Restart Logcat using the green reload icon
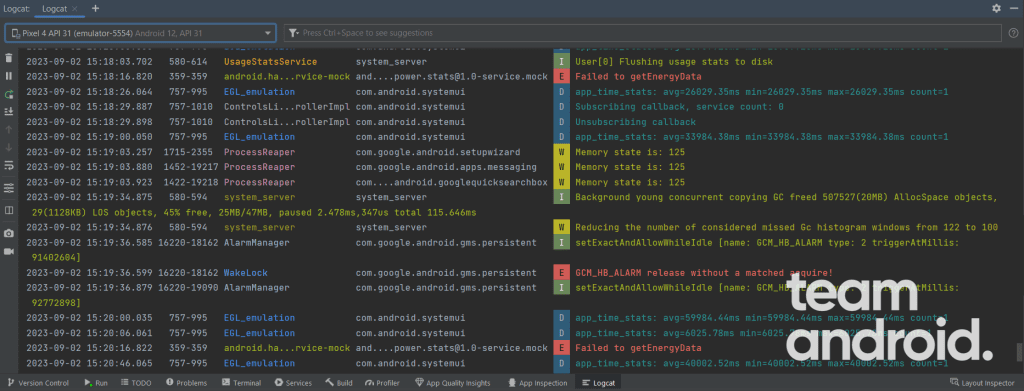This screenshot has width=1024, height=391. coord(8,94)
